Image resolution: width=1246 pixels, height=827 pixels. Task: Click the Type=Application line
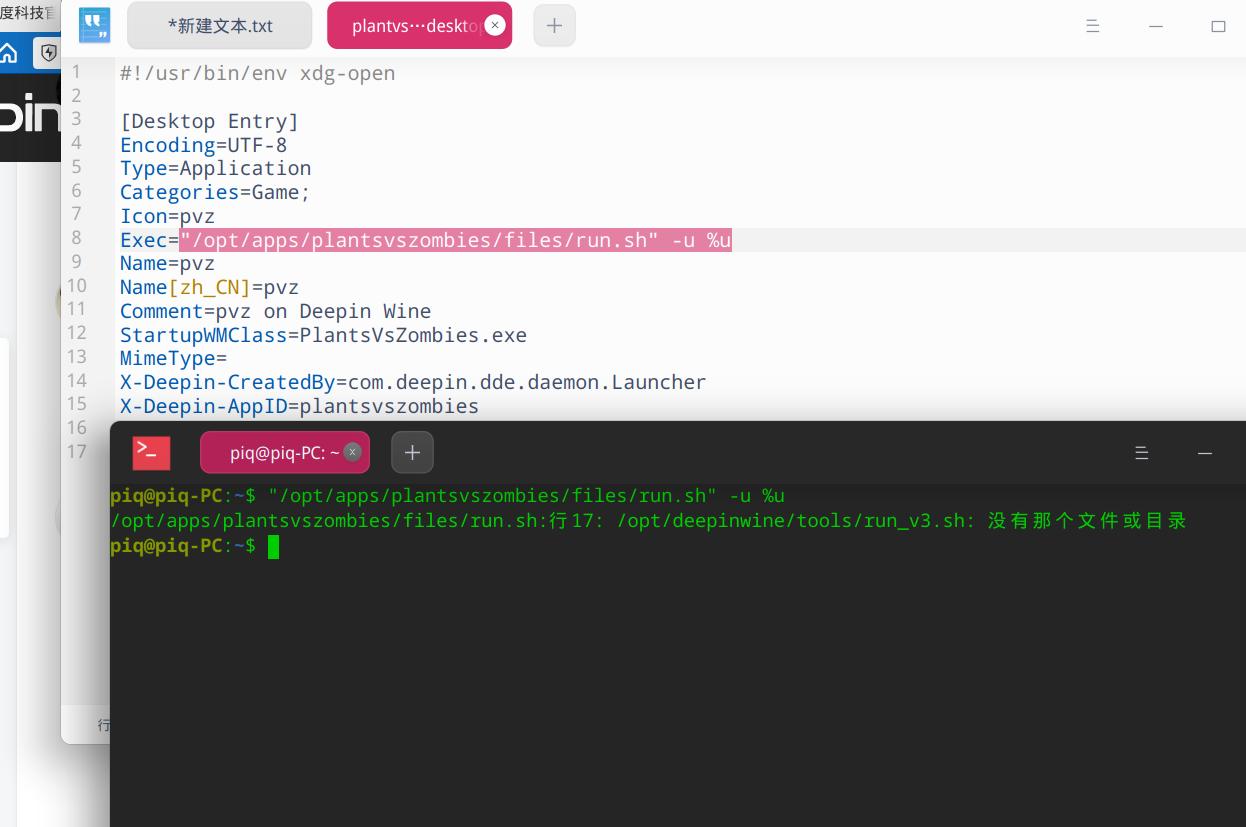[x=215, y=168]
